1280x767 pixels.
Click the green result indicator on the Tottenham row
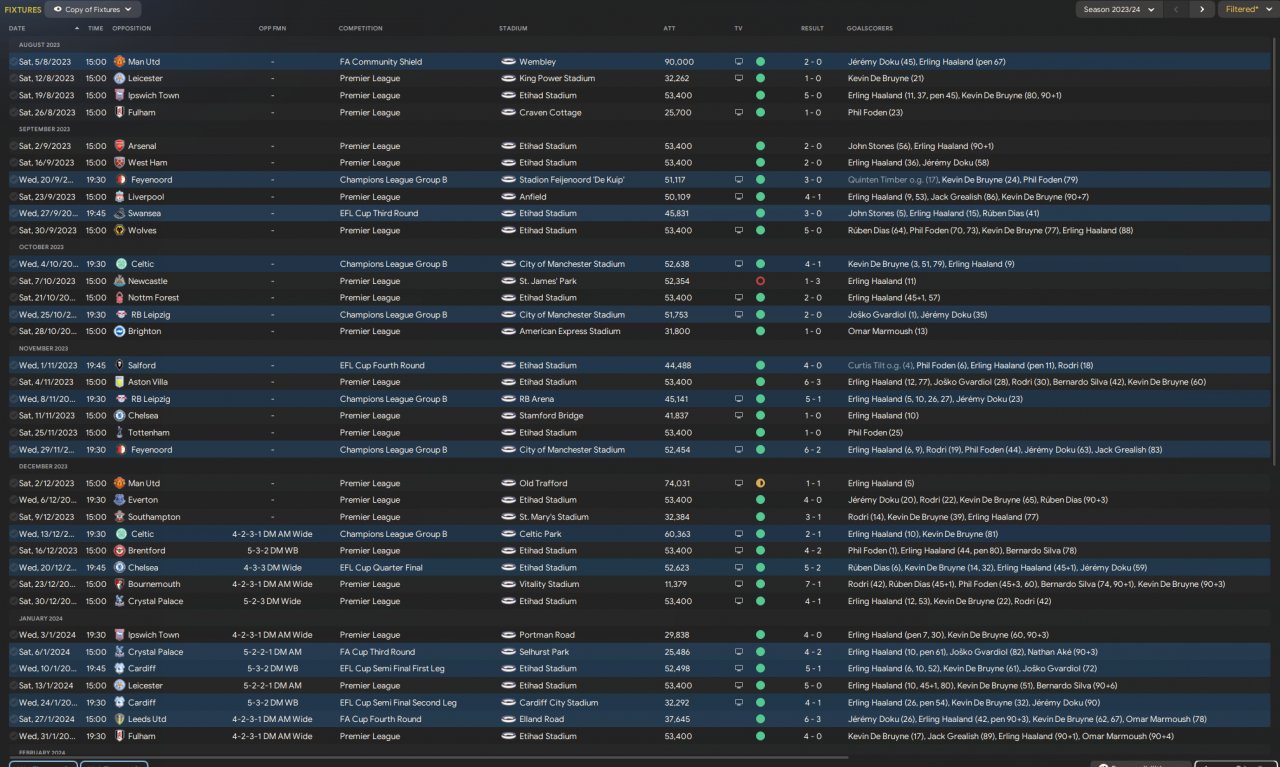coord(760,433)
